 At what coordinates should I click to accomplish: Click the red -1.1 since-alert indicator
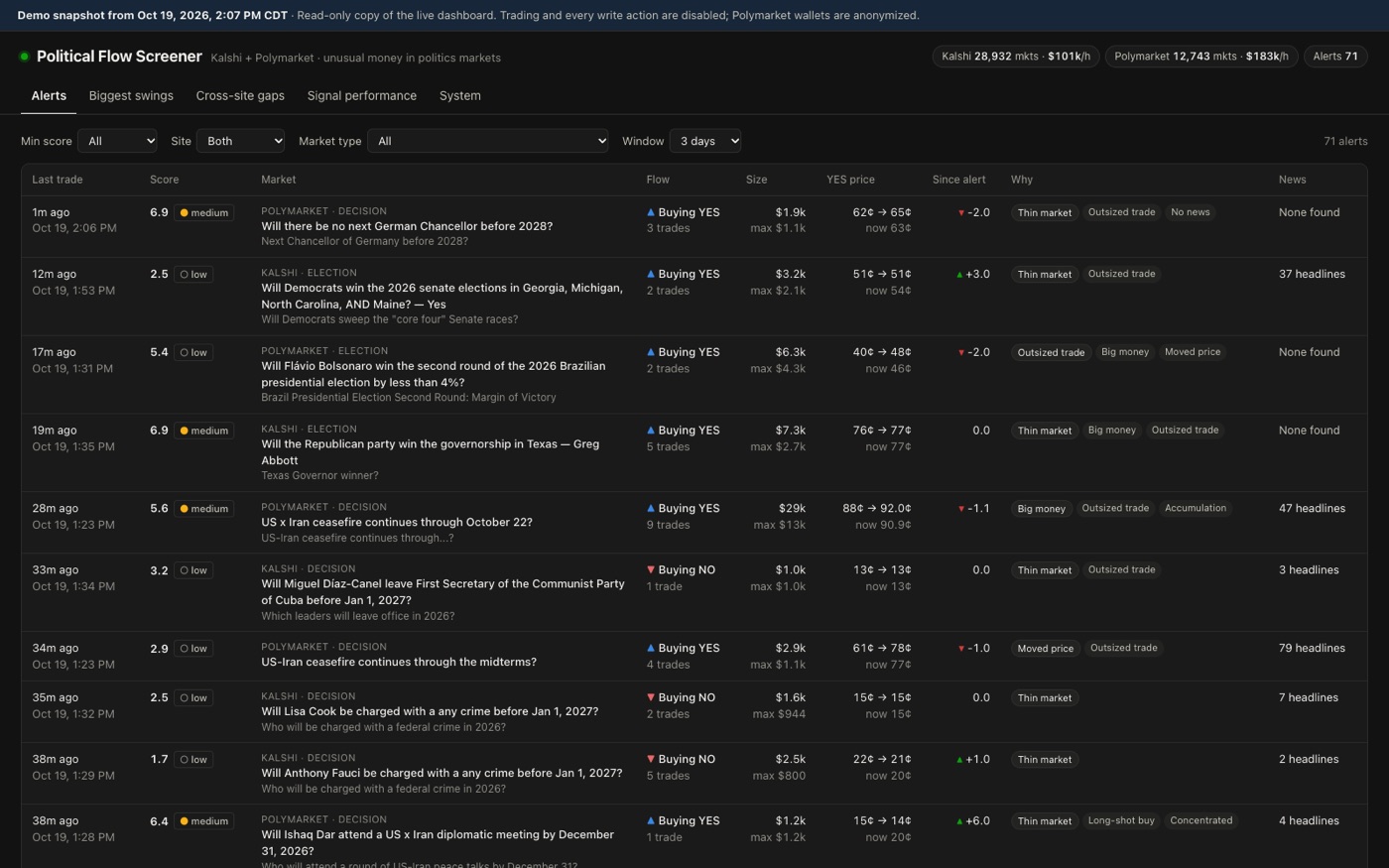[x=974, y=509]
